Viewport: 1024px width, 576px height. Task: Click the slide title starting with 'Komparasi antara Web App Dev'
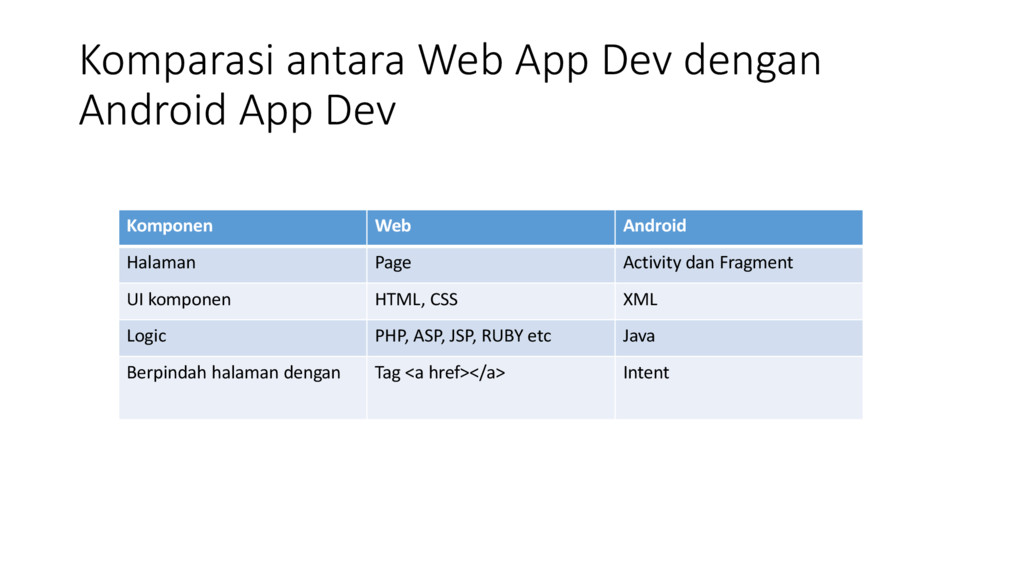click(x=450, y=85)
